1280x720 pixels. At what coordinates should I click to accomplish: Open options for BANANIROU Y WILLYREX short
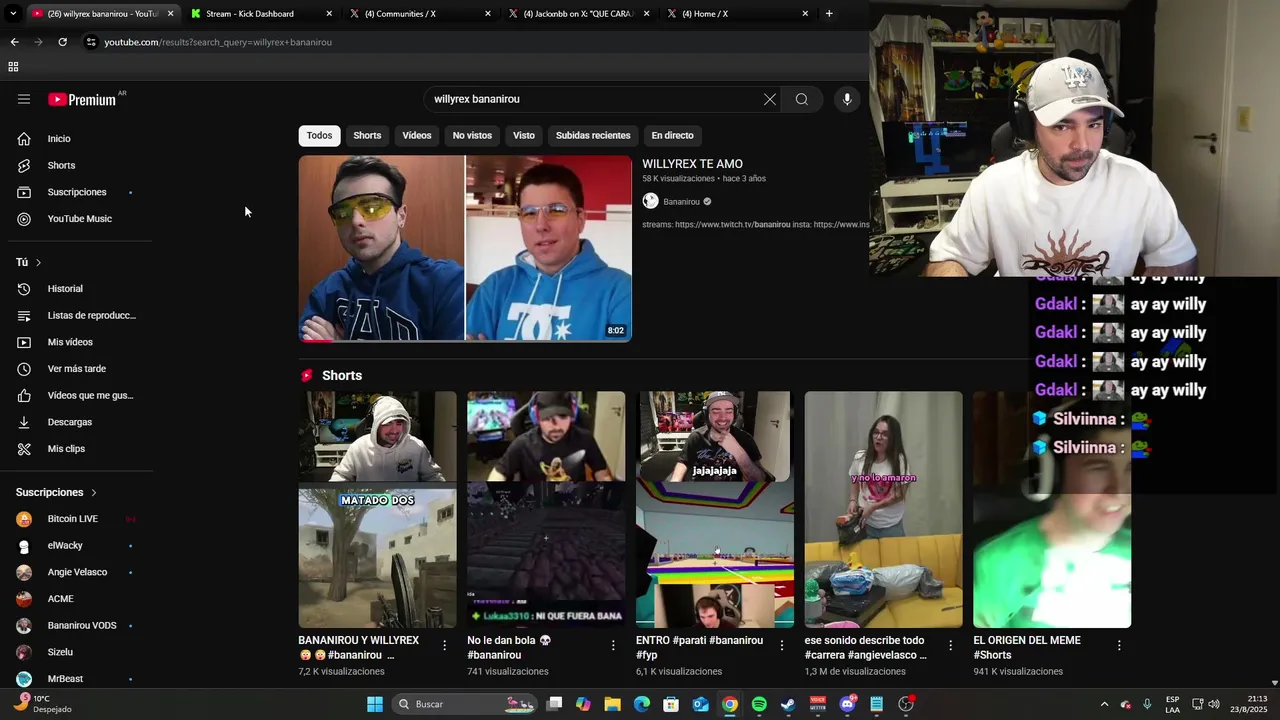point(445,646)
